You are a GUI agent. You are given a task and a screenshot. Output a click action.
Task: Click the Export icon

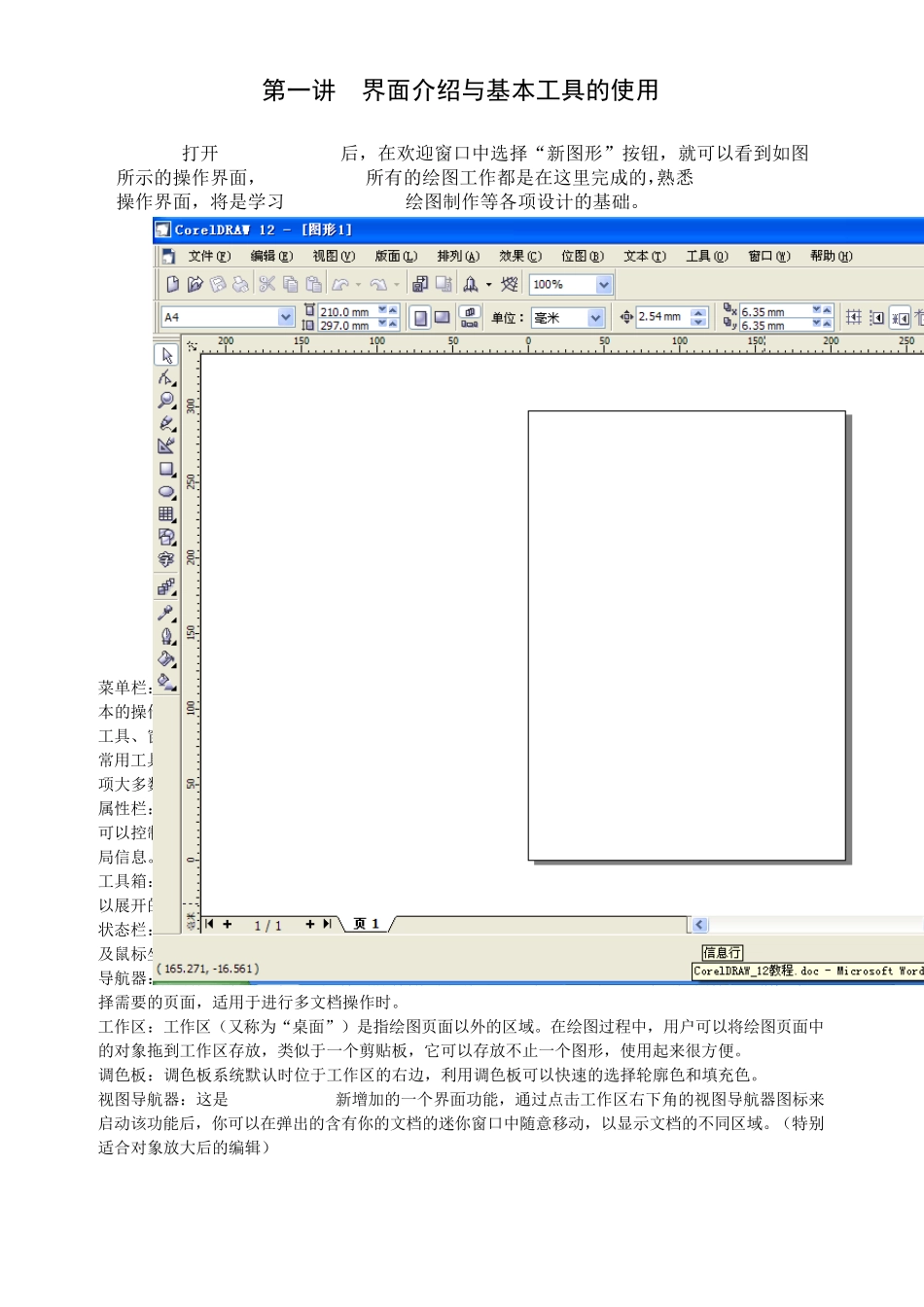point(444,284)
